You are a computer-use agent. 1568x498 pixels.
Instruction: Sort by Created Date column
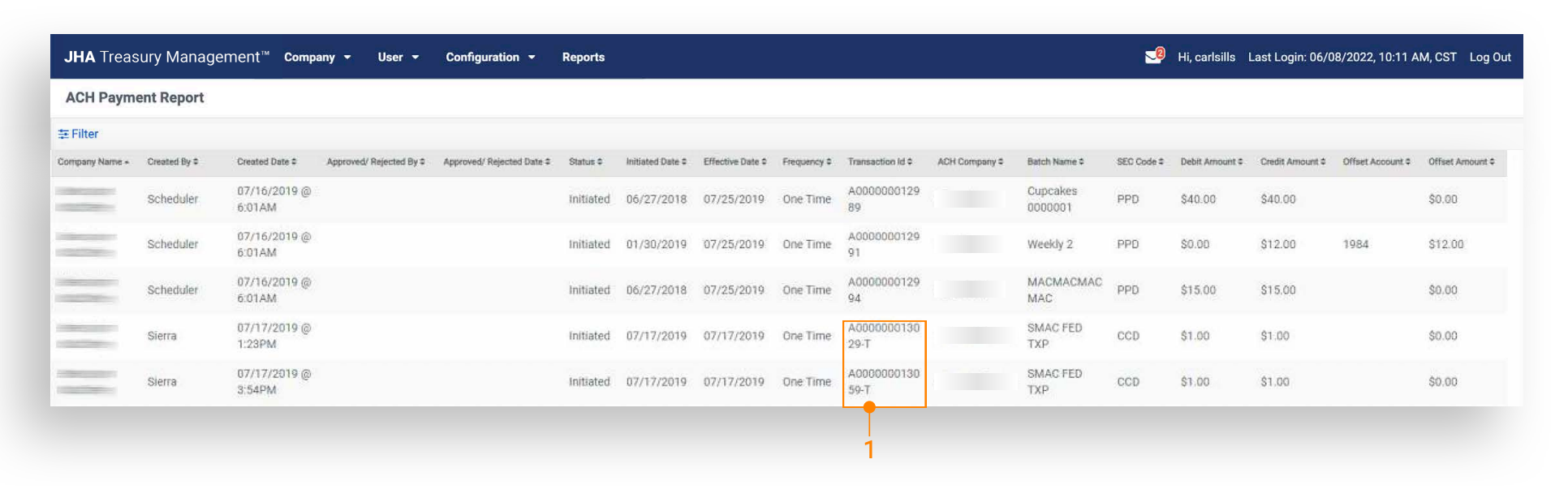click(x=266, y=162)
